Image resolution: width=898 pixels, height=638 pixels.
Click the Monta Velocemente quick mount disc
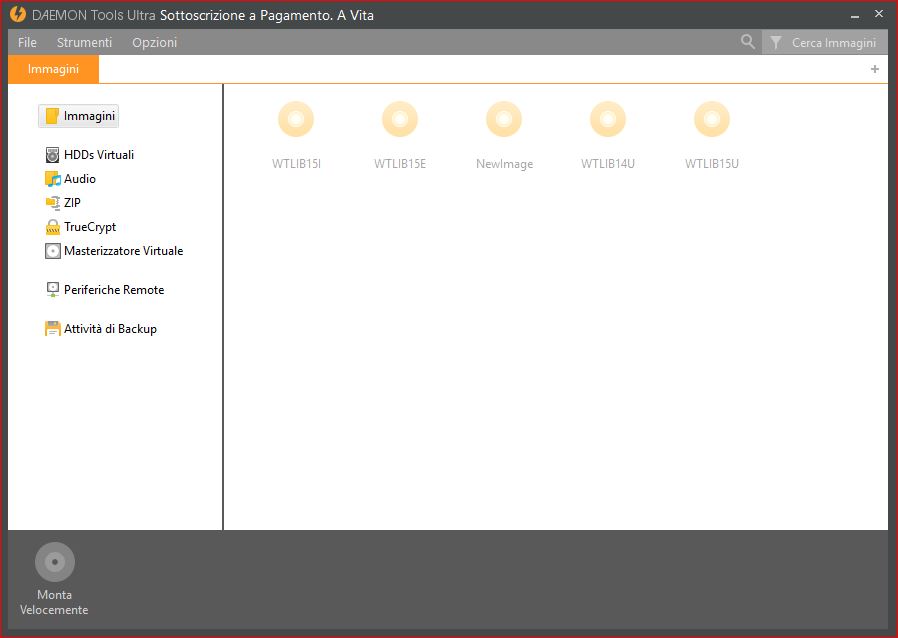55,562
